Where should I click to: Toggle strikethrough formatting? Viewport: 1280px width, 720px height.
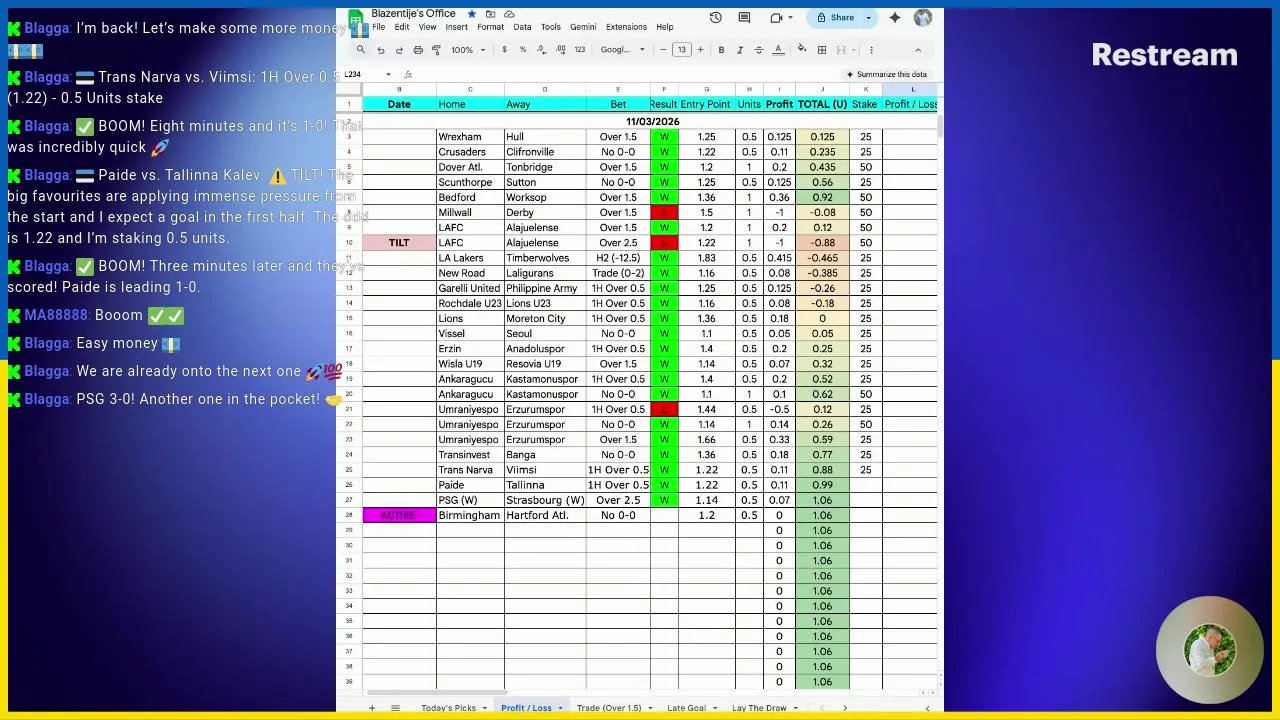click(x=758, y=50)
